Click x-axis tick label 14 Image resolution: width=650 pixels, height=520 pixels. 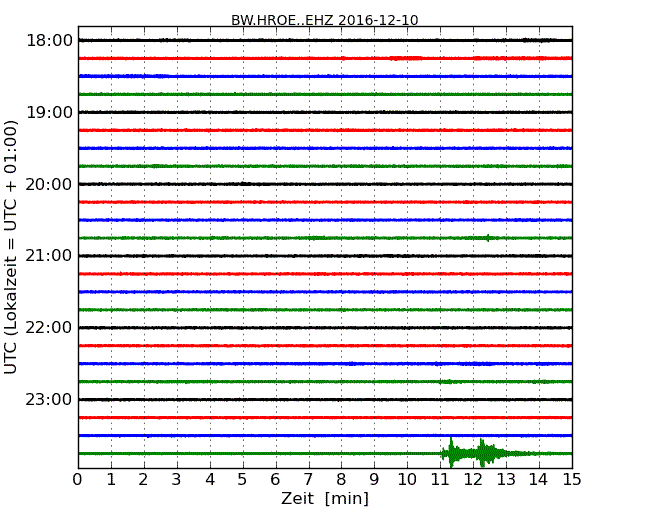(539, 479)
